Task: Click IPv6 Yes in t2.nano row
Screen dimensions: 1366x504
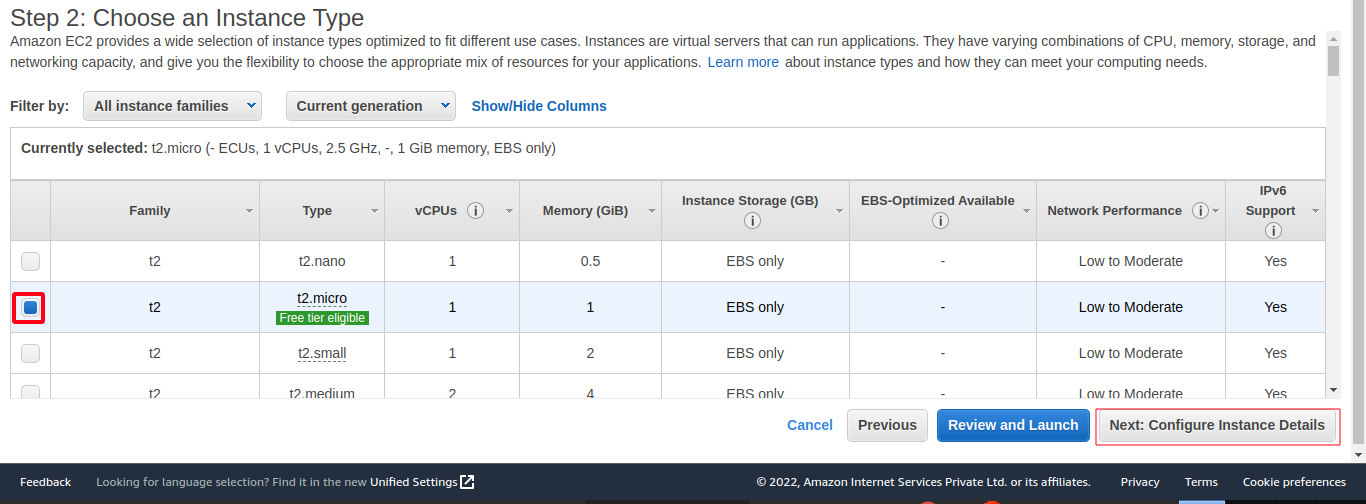Action: click(x=1275, y=261)
